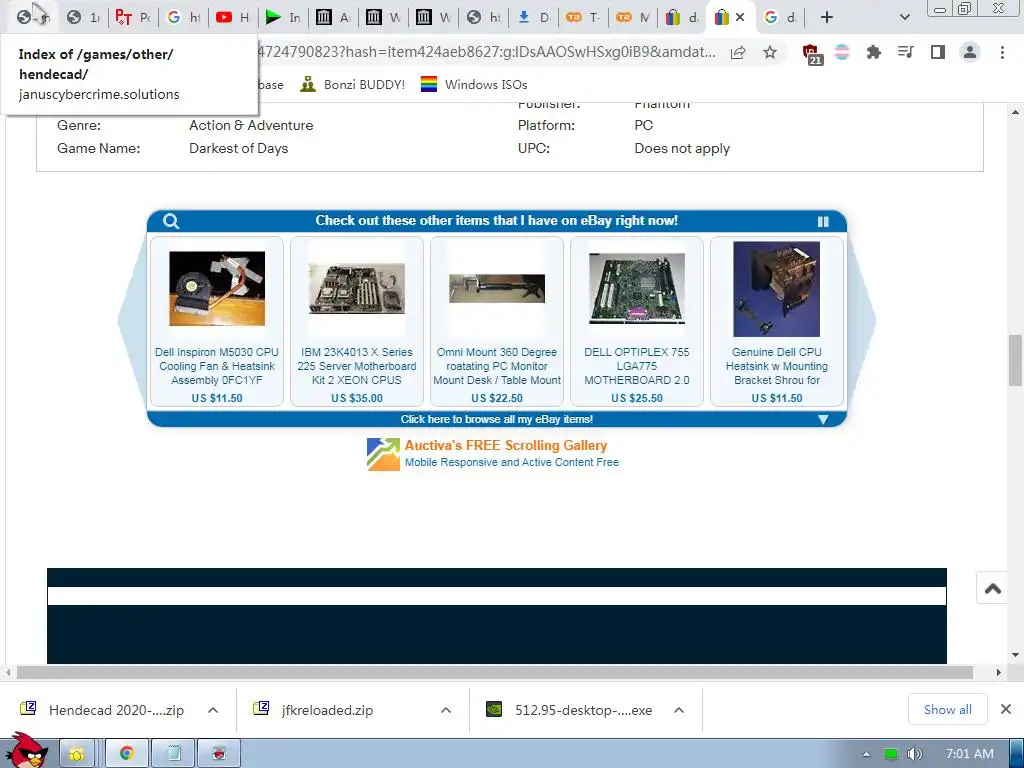1024x768 pixels.
Task: Click the Genuine Dell CPU Heatsink title
Action: pyautogui.click(x=776, y=366)
